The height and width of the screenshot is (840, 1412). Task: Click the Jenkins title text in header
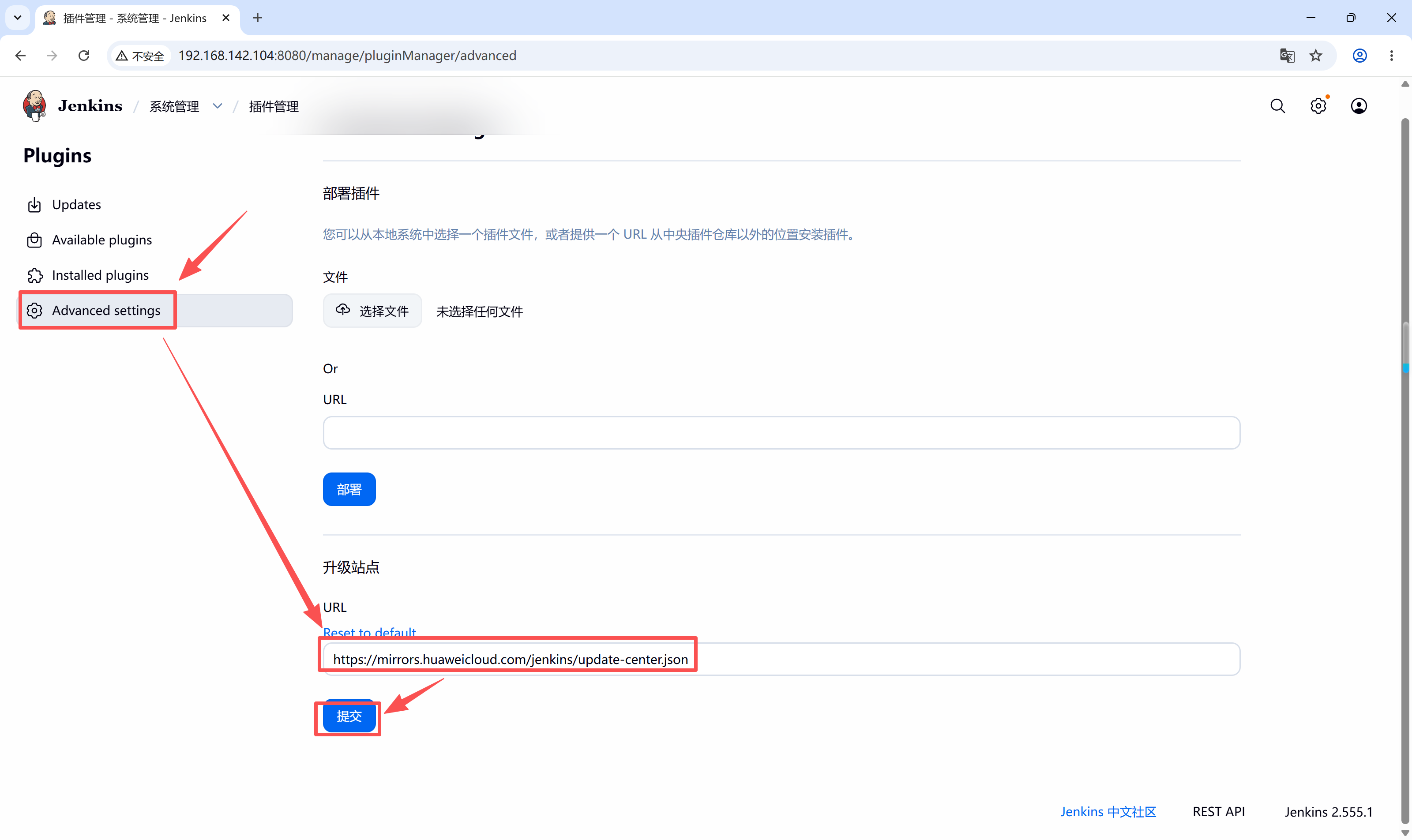pos(90,106)
